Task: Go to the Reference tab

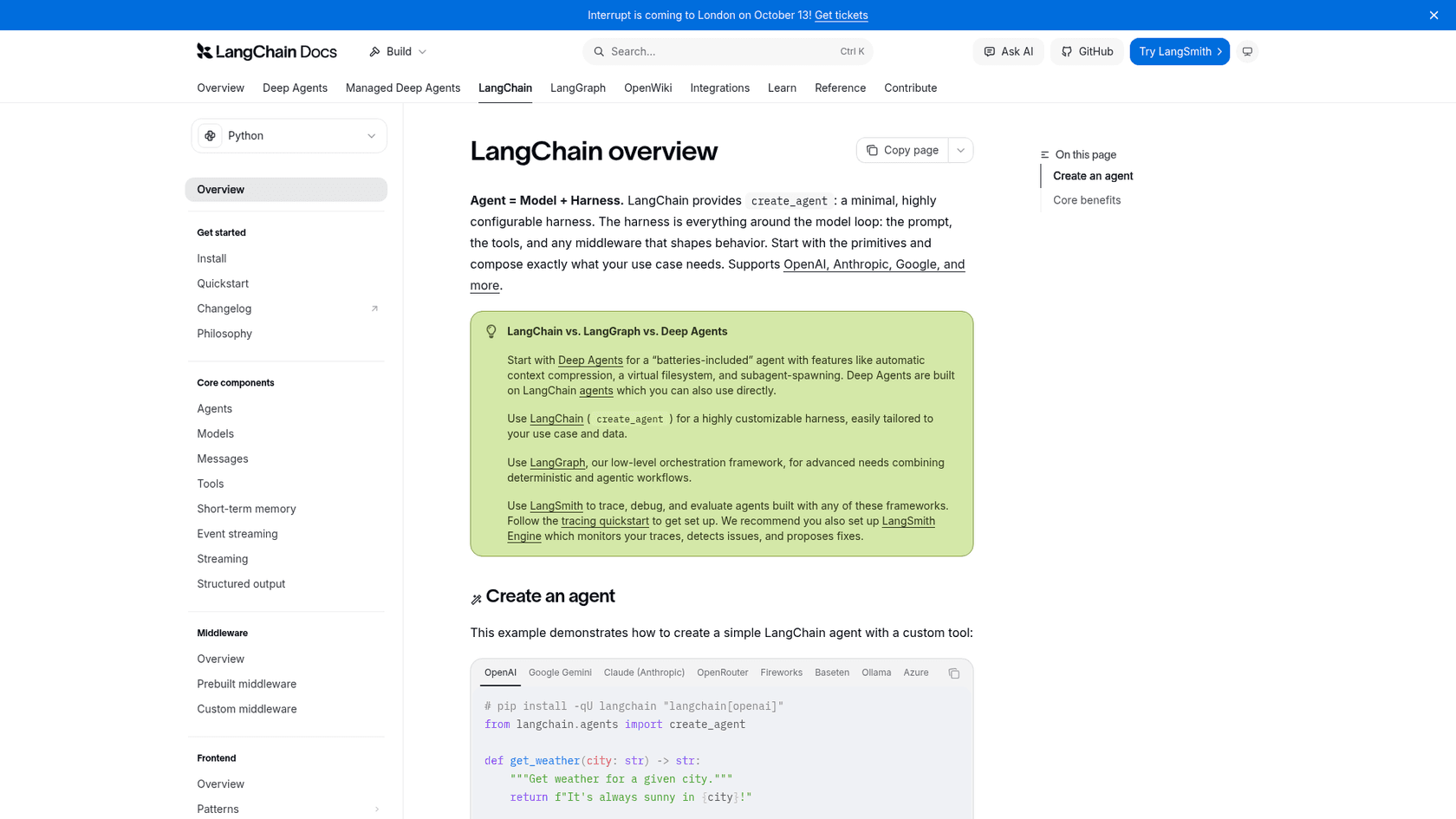Action: point(840,88)
